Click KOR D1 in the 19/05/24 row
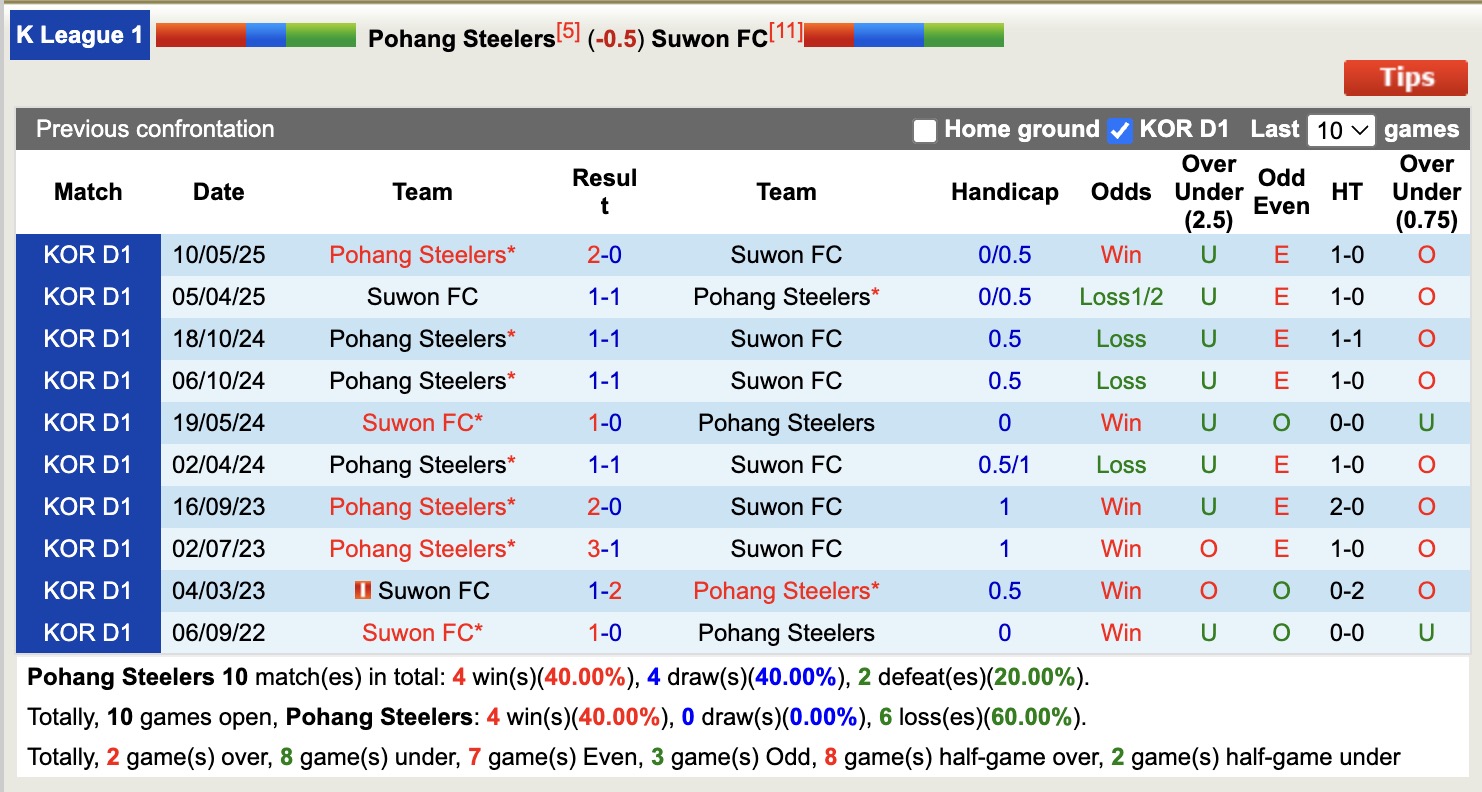The width and height of the screenshot is (1482, 792). pyautogui.click(x=88, y=423)
